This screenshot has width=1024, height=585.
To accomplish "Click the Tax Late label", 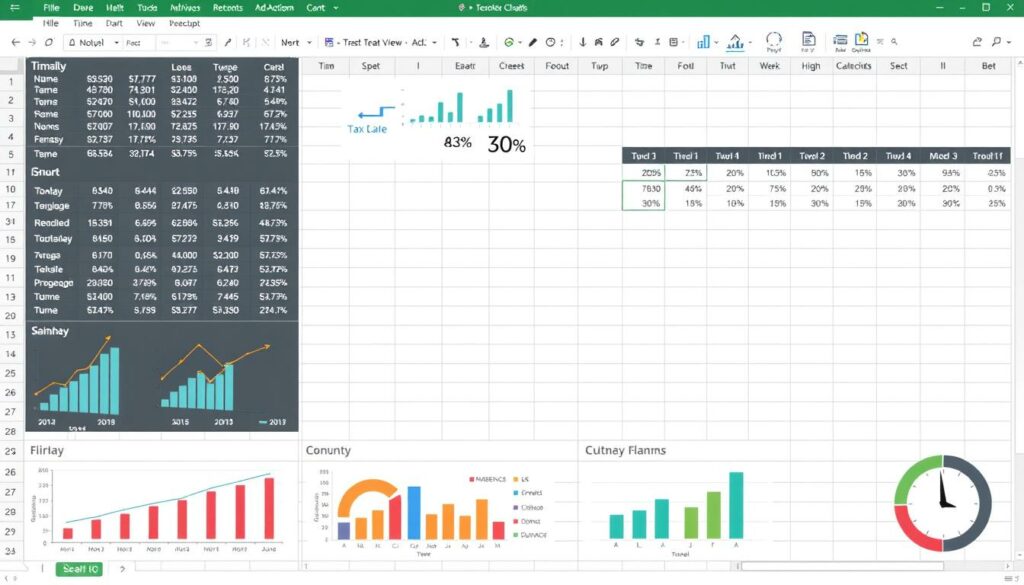I will tap(367, 129).
